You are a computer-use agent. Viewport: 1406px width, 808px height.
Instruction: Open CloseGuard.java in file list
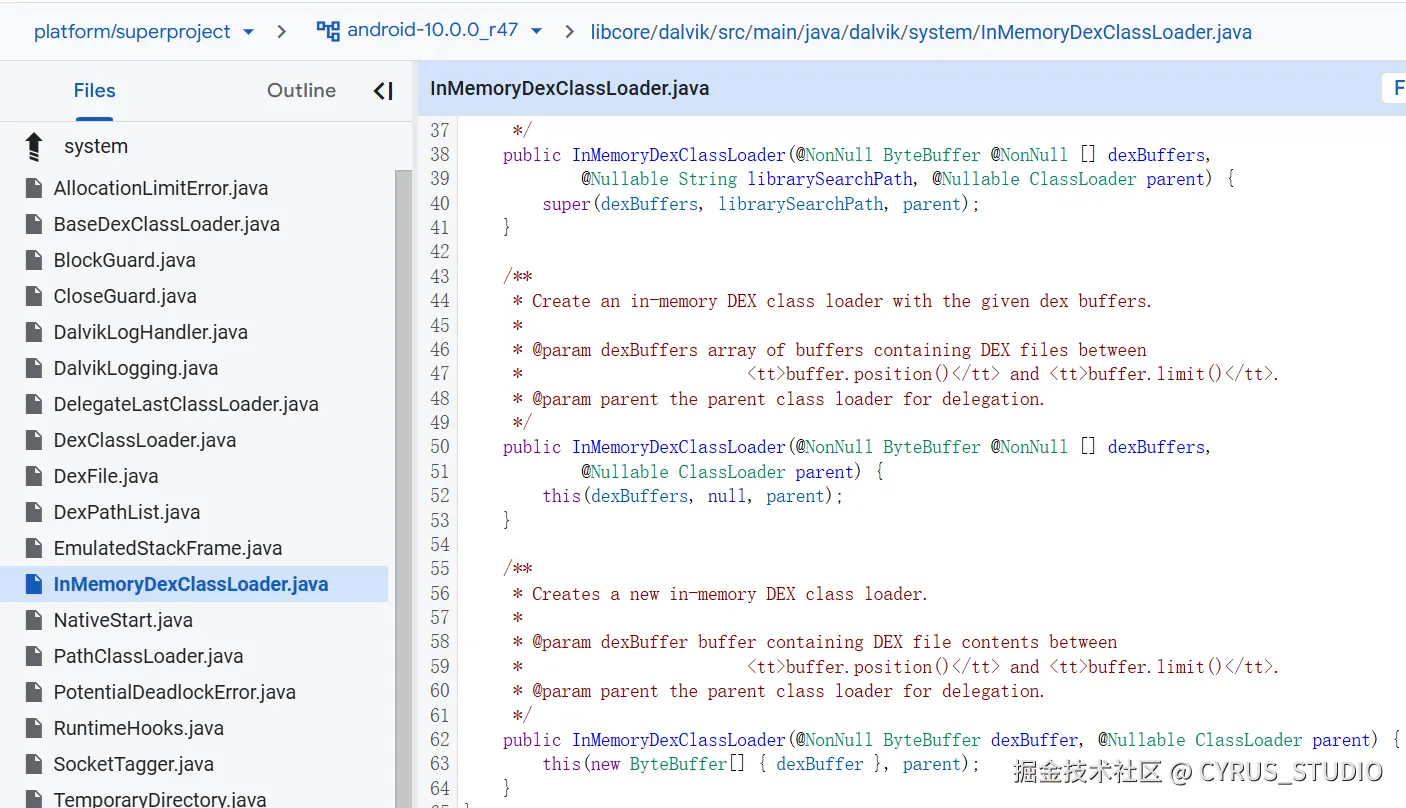[x=125, y=296]
